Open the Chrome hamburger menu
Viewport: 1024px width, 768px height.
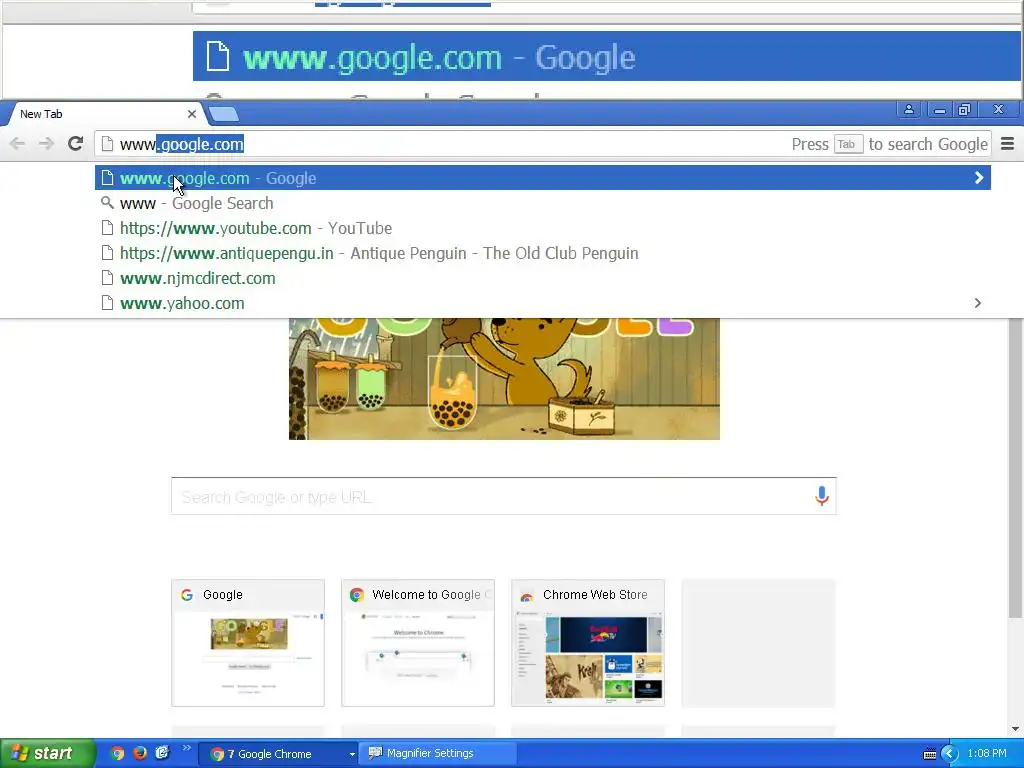[x=1008, y=144]
